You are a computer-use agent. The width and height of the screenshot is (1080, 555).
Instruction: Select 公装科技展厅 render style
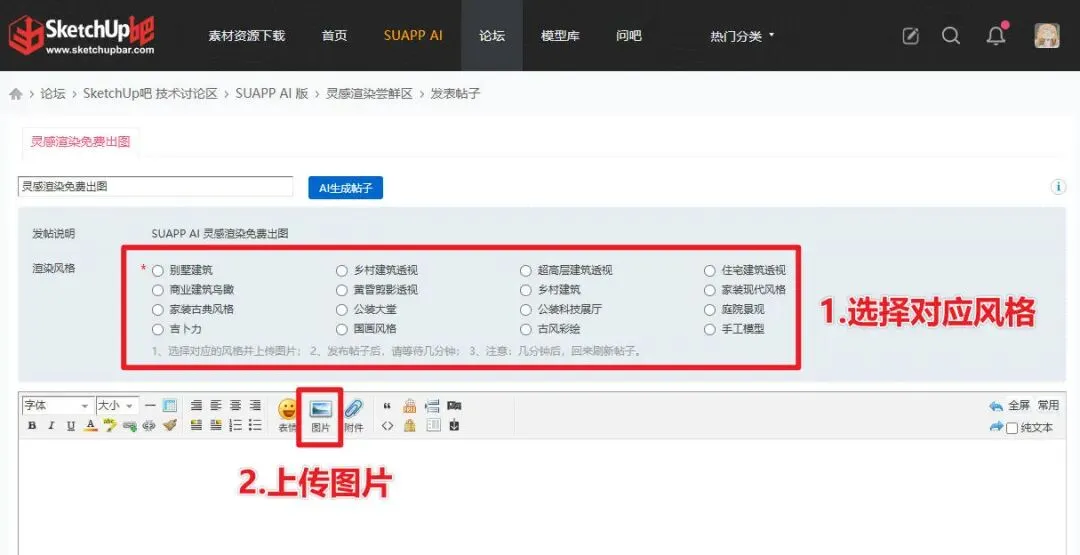coord(526,310)
